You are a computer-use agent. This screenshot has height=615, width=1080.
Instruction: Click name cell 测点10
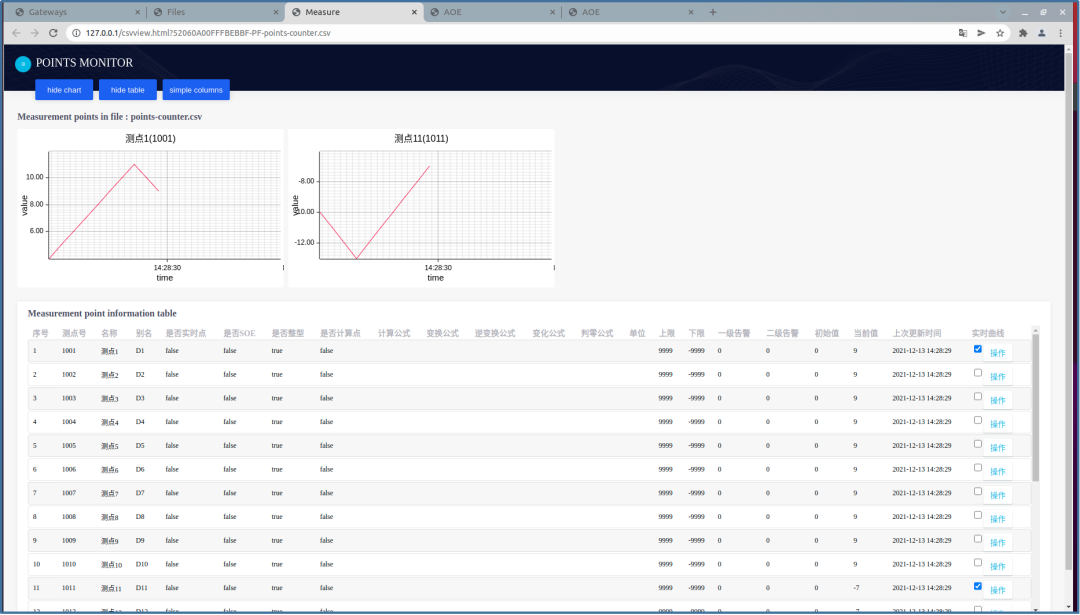[x=112, y=565]
